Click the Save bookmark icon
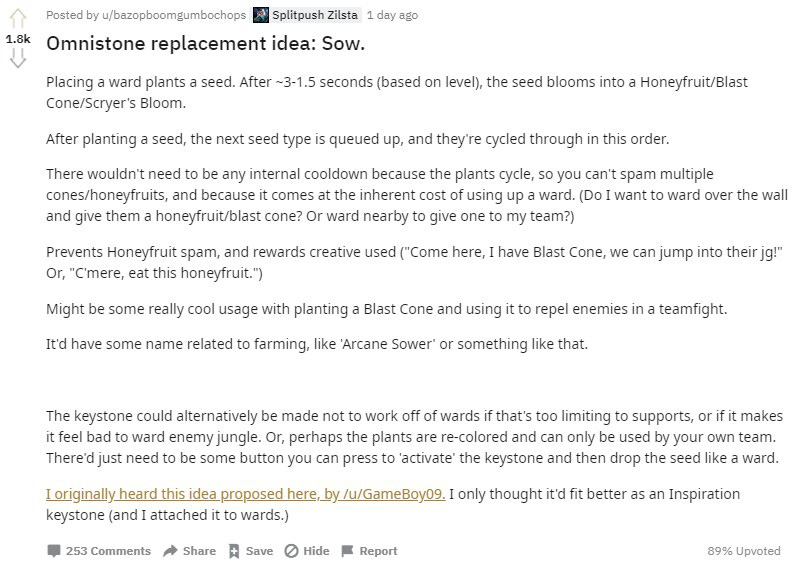The height and width of the screenshot is (570, 795). [x=234, y=551]
